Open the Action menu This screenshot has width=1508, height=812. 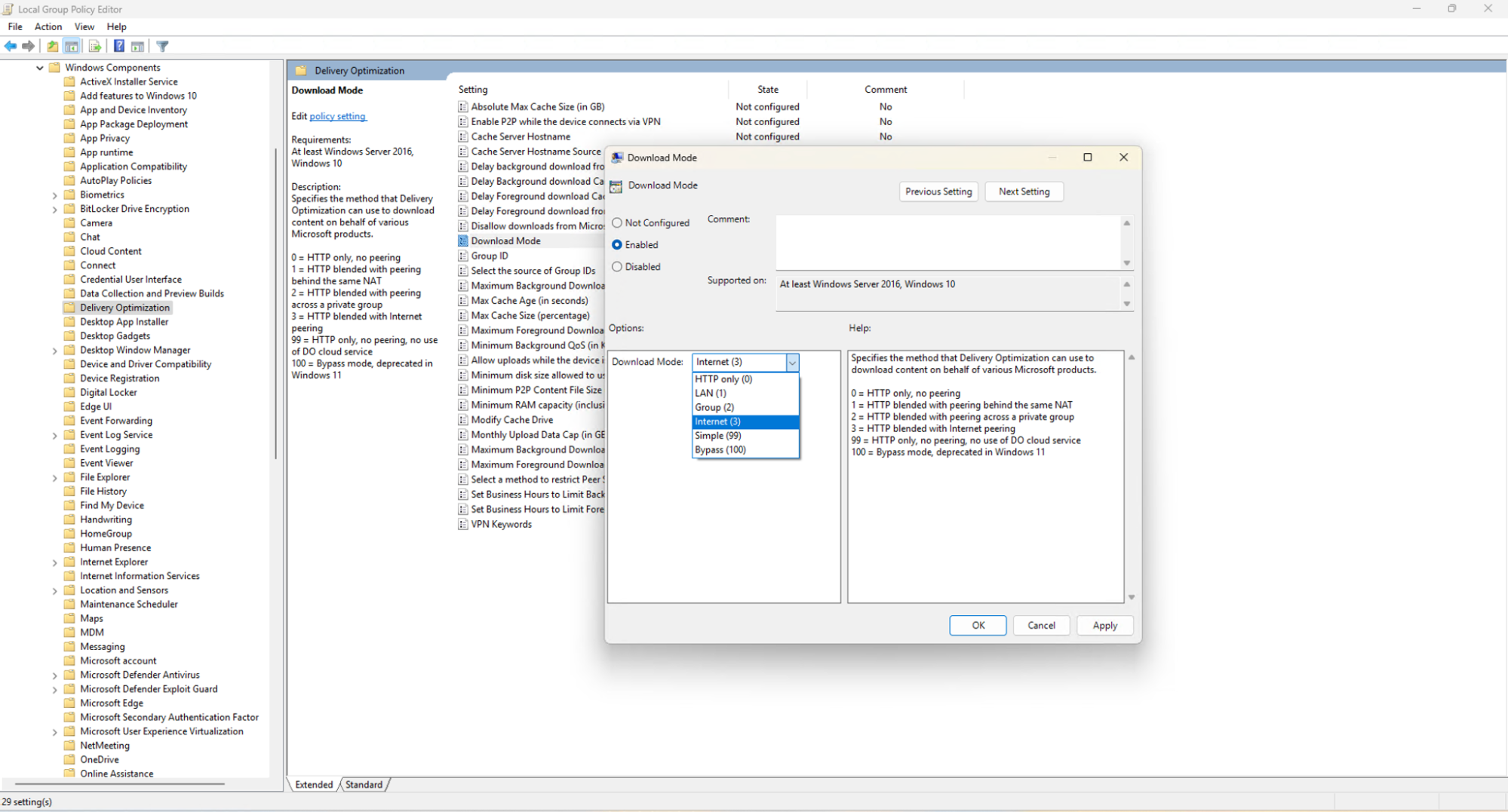[x=48, y=27]
